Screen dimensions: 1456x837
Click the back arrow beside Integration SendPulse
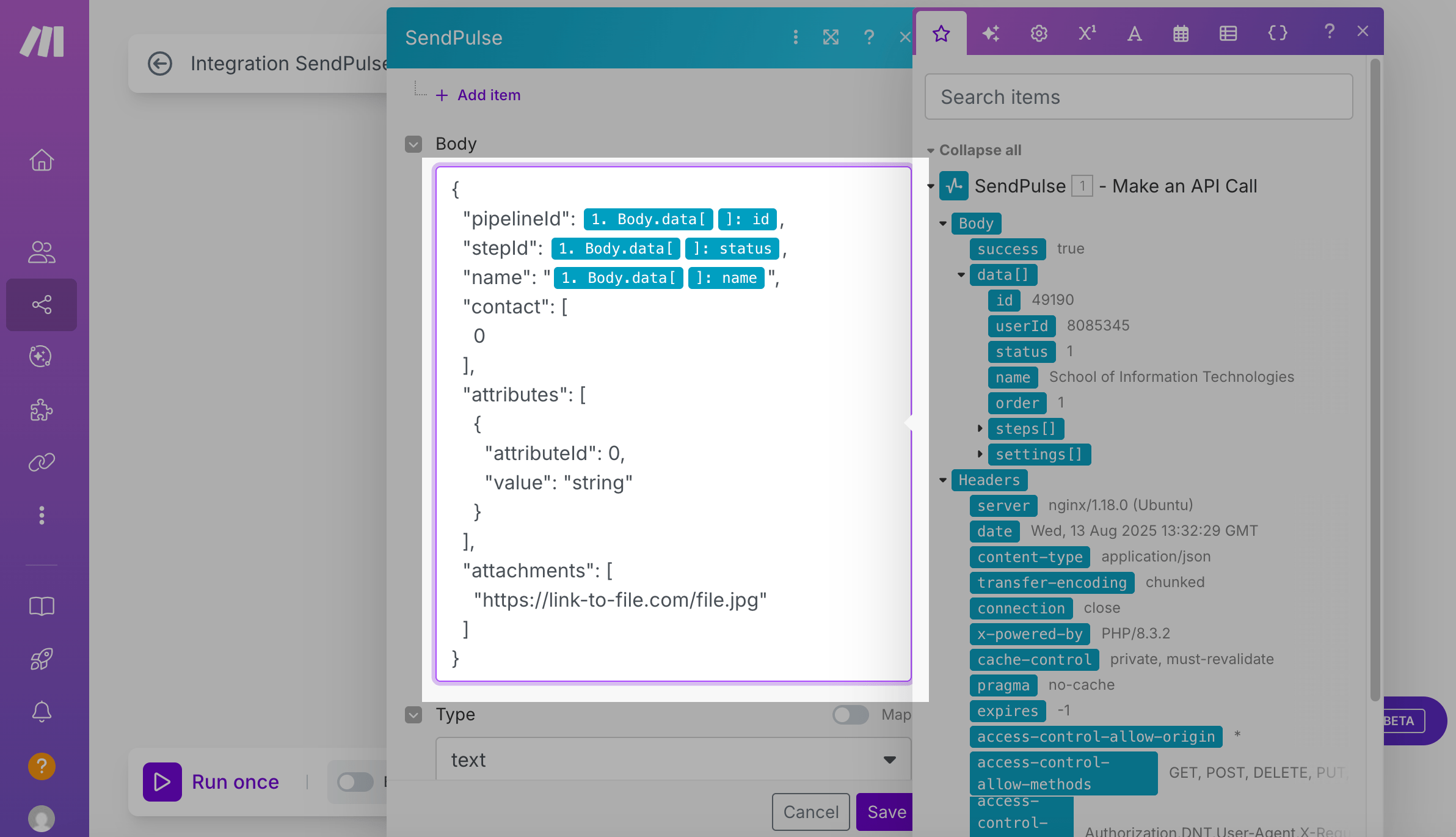point(160,64)
